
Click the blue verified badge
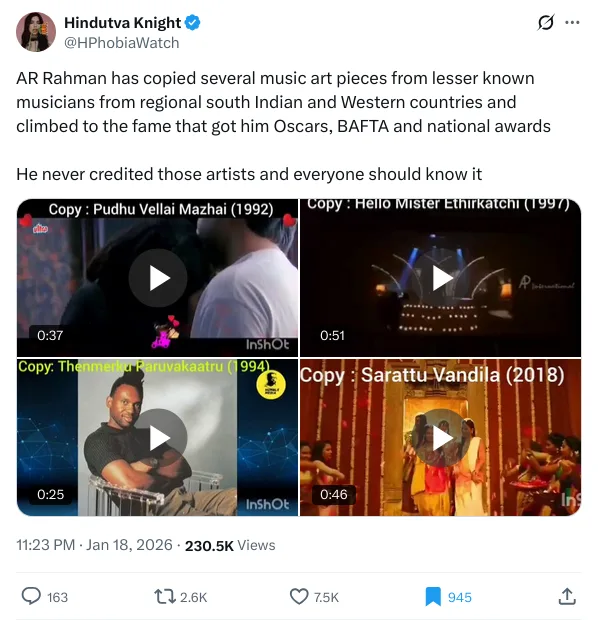click(x=193, y=23)
